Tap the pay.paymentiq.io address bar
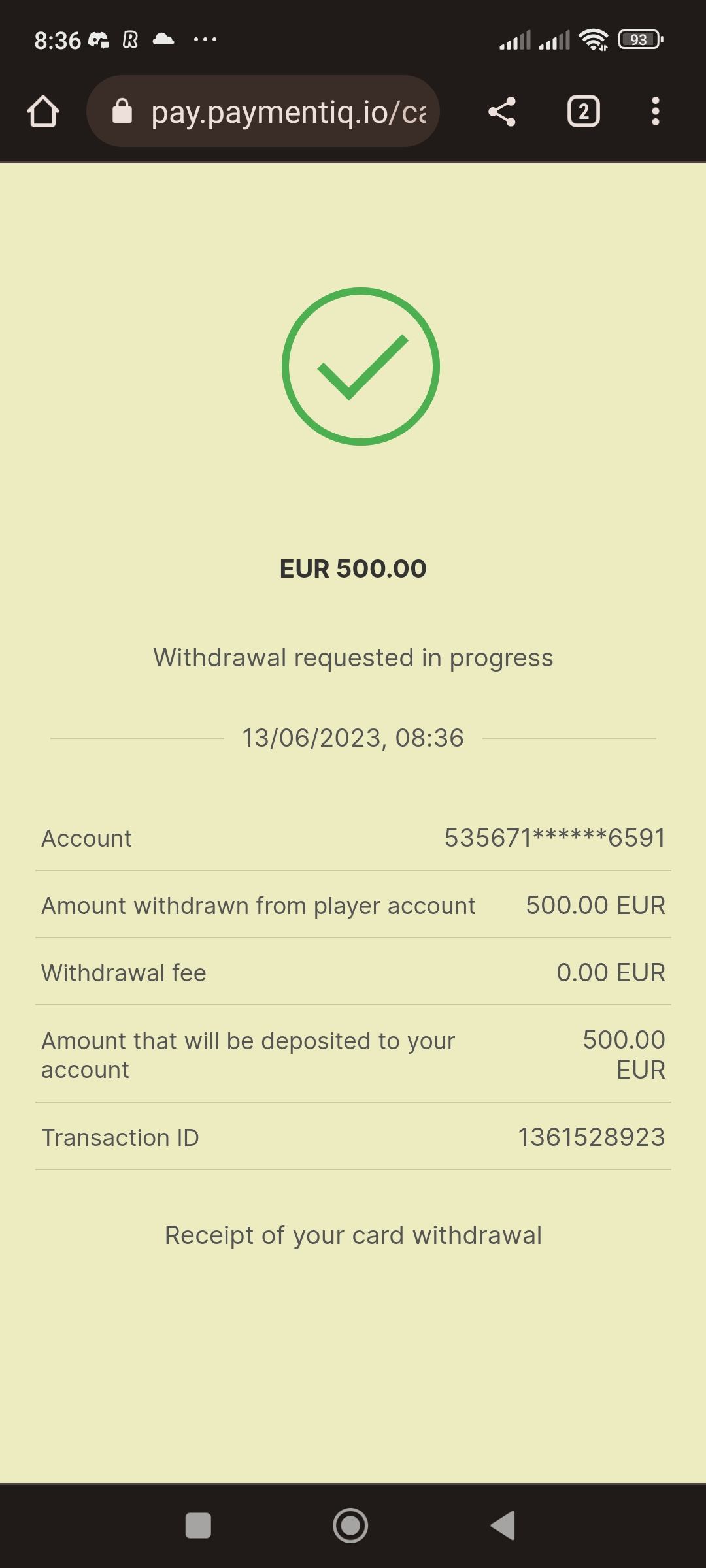The image size is (706, 1568). (x=288, y=112)
